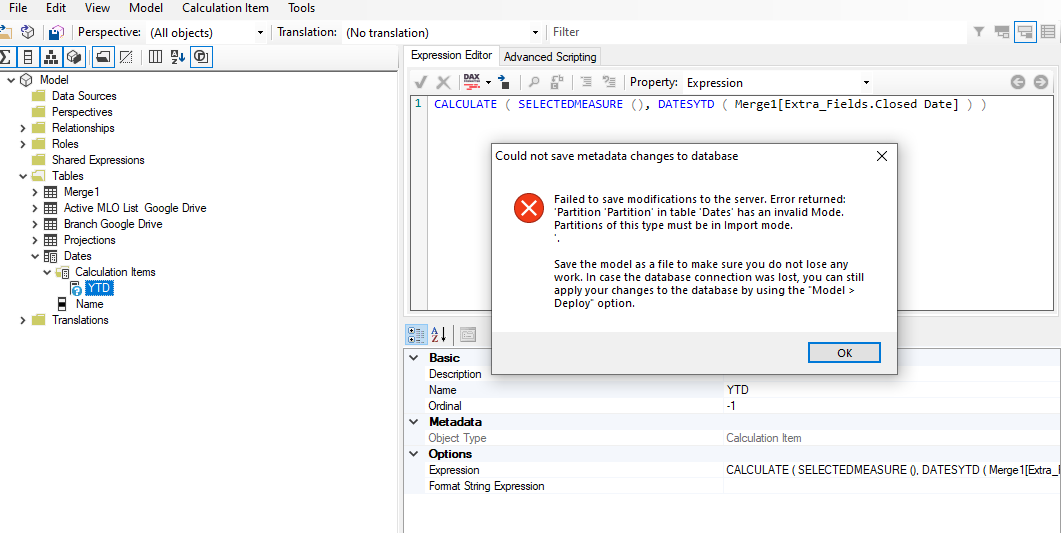Image resolution: width=1061 pixels, height=533 pixels.
Task: Select Active MLO List Google Drive table
Action: [x=135, y=208]
